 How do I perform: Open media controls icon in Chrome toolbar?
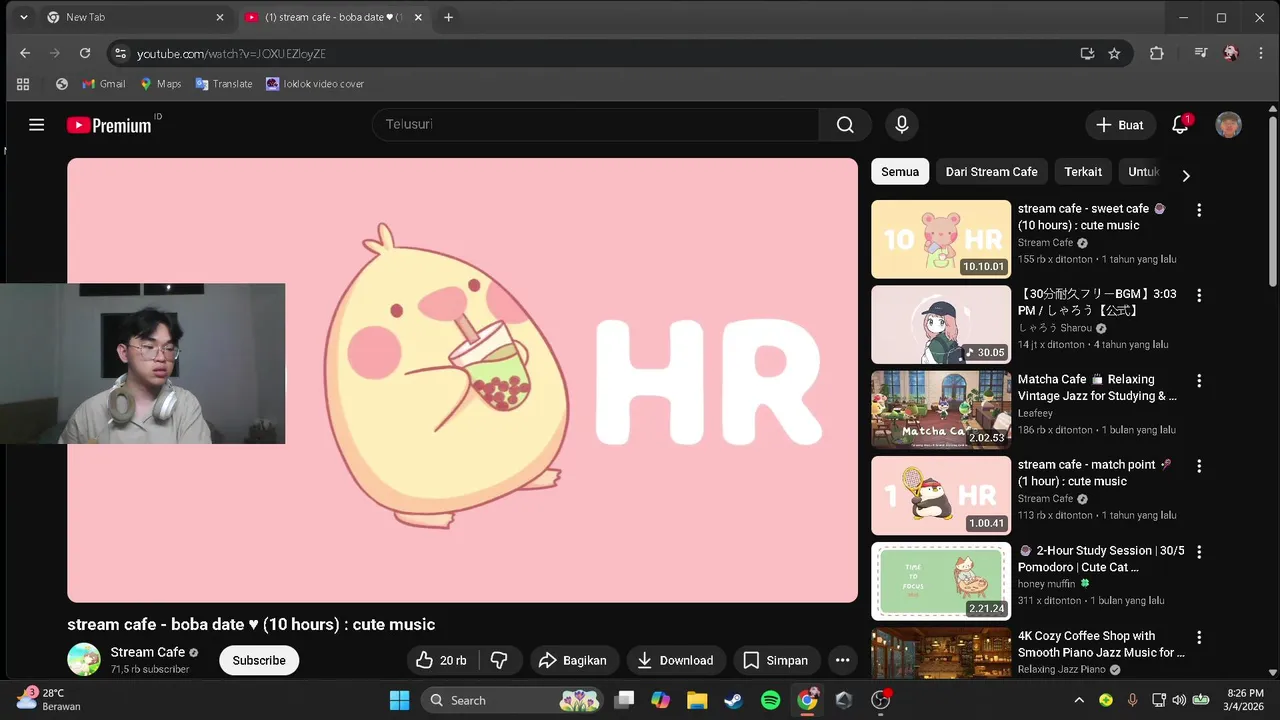pos(1201,53)
